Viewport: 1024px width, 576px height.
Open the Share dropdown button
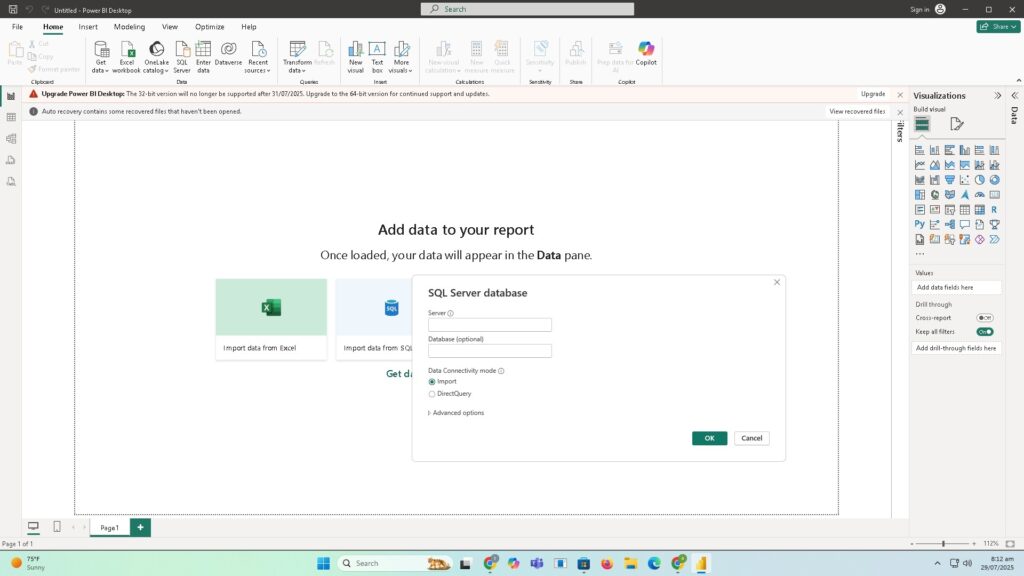click(x=999, y=26)
